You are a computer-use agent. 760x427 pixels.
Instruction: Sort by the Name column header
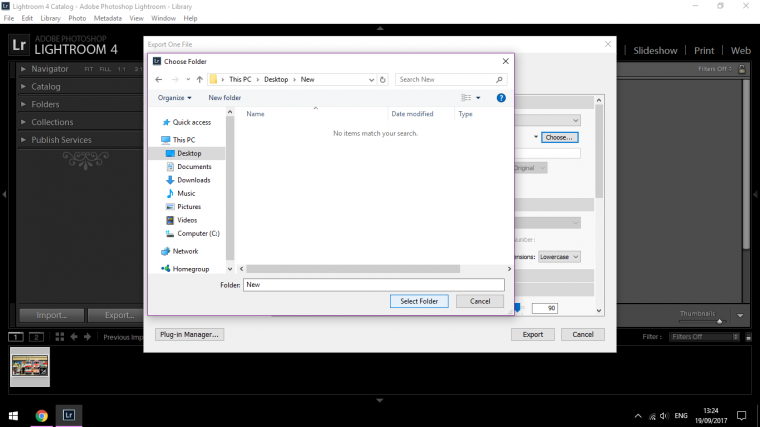(x=255, y=114)
